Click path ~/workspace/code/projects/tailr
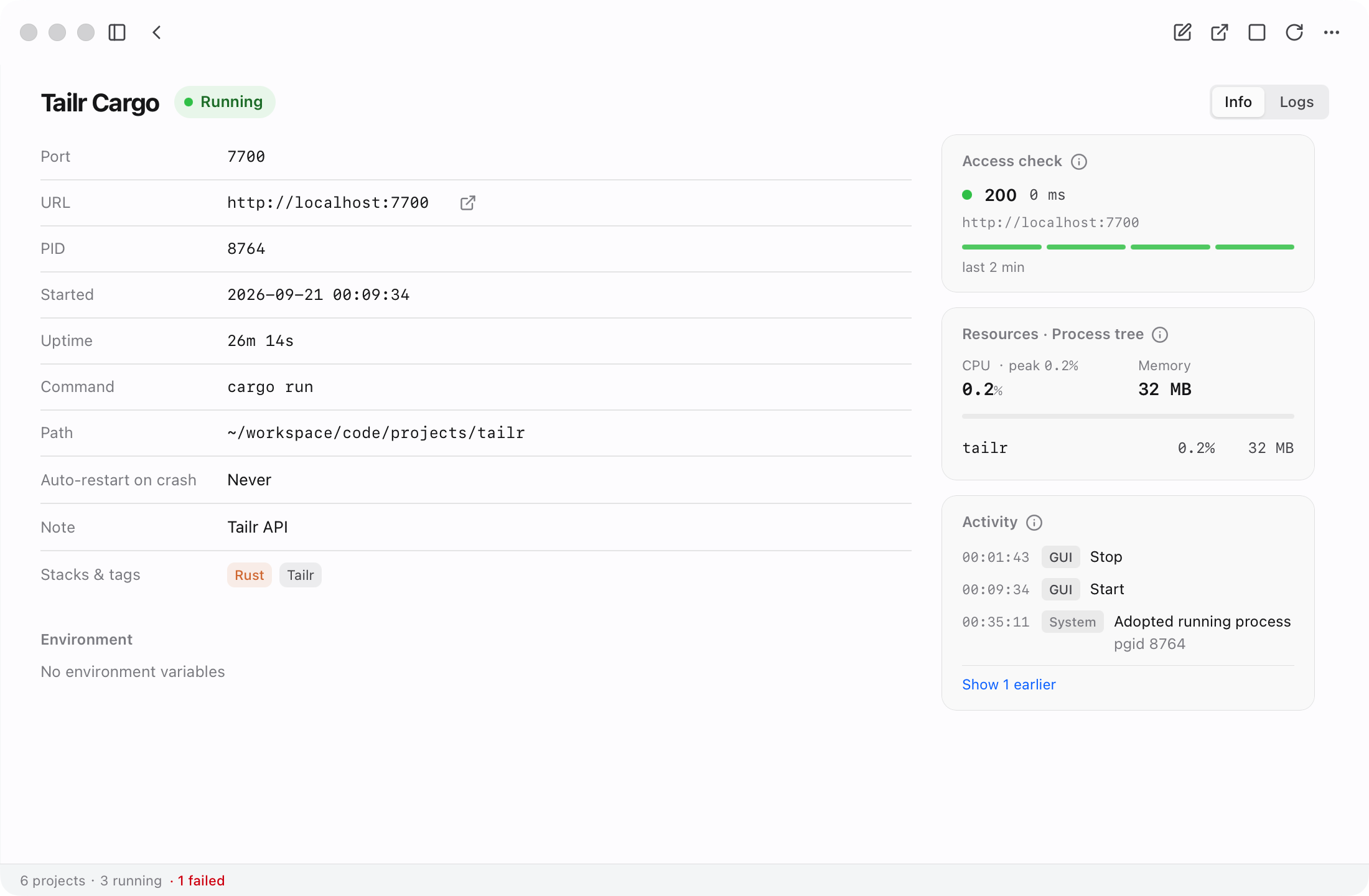The image size is (1369, 896). pos(376,433)
